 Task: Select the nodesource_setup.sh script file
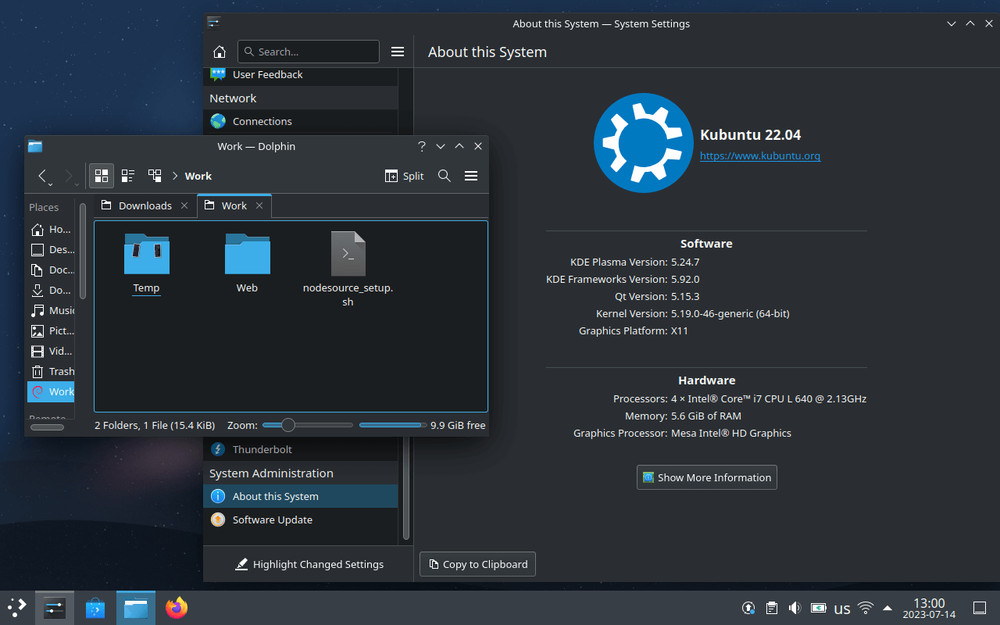348,268
